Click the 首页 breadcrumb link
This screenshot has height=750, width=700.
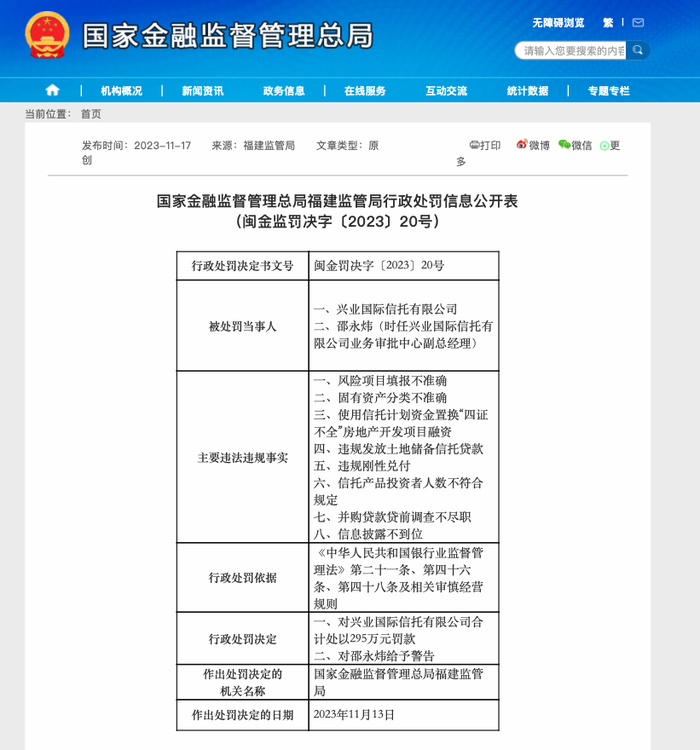pyautogui.click(x=91, y=114)
